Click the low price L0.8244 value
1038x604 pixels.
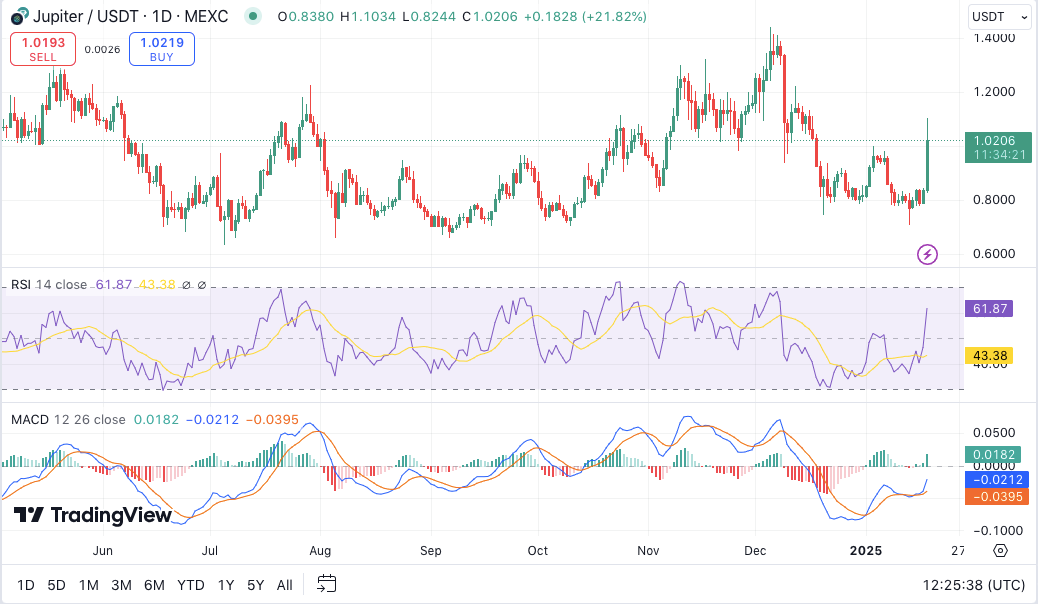428,17
